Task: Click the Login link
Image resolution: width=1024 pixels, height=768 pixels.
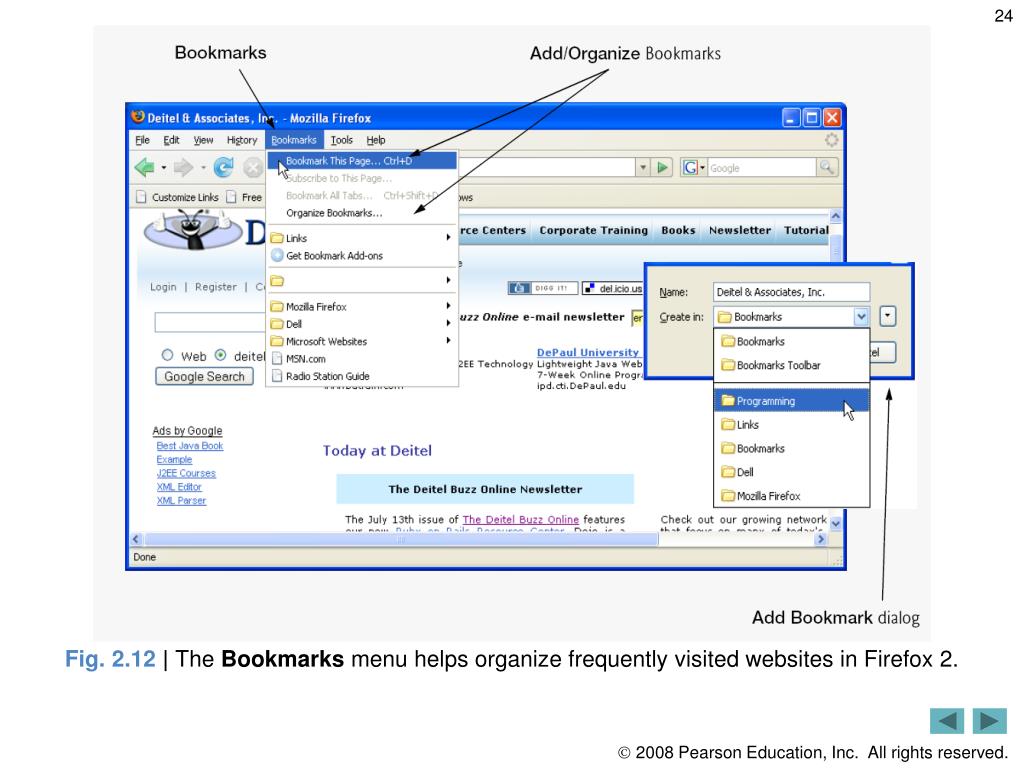Action: pyautogui.click(x=163, y=287)
